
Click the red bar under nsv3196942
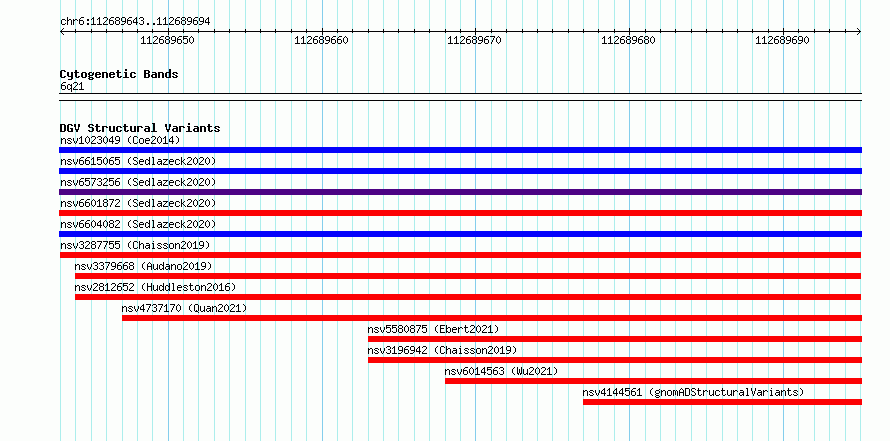point(615,360)
